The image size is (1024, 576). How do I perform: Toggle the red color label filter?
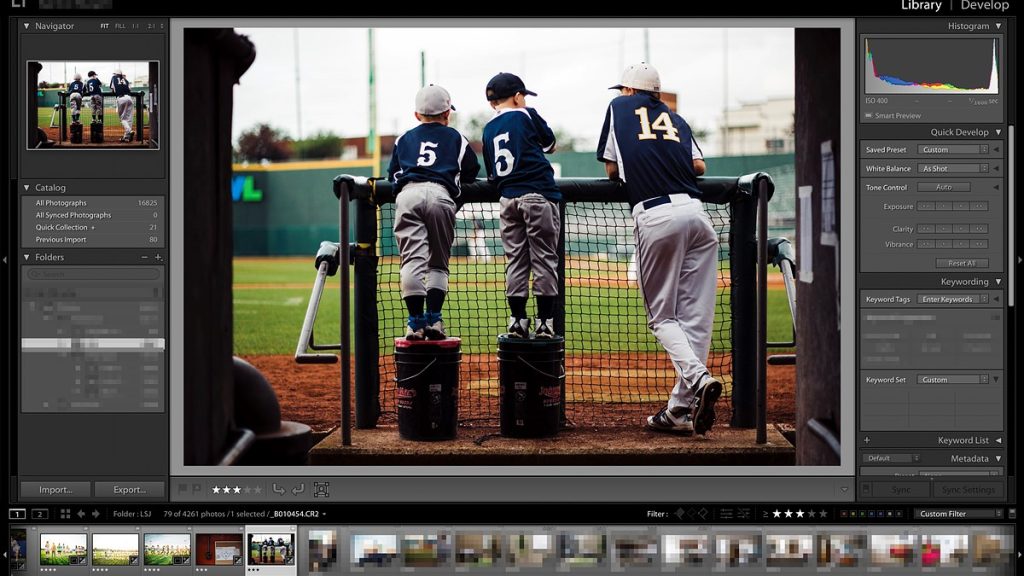pos(844,514)
